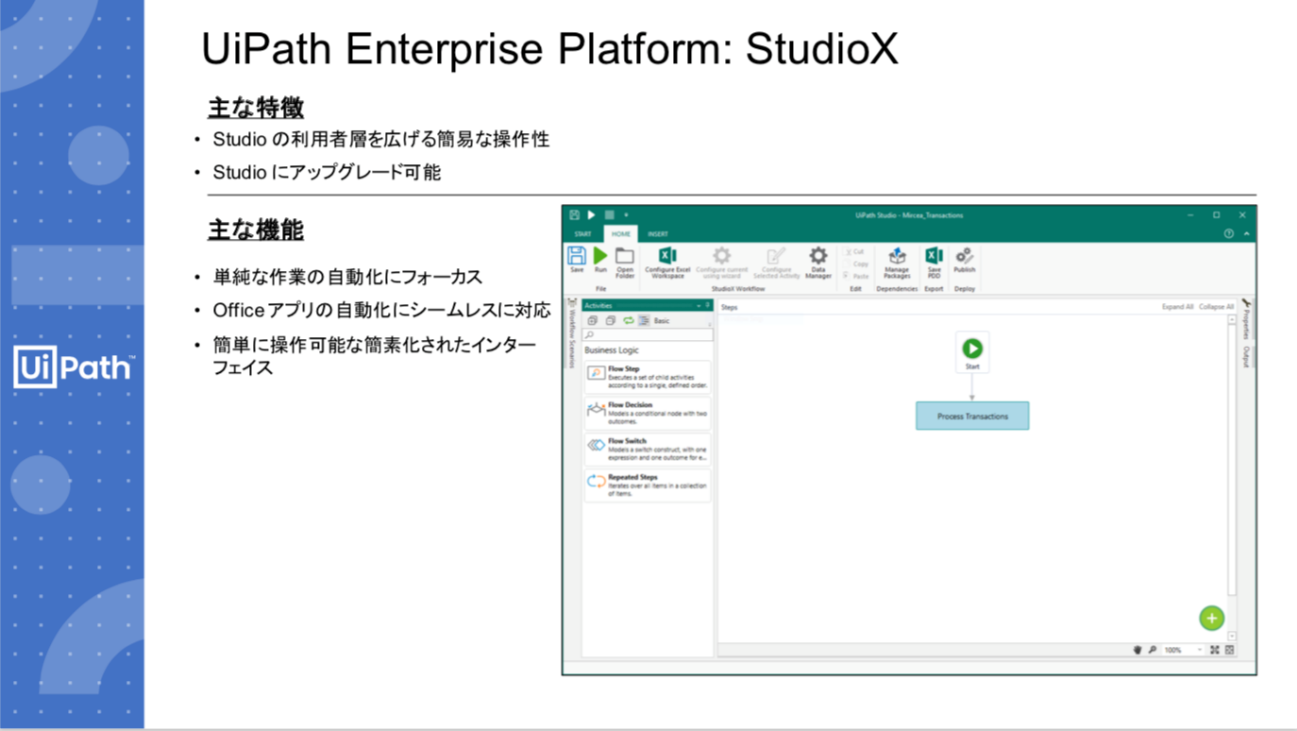Click the Start node on the canvas

point(972,351)
